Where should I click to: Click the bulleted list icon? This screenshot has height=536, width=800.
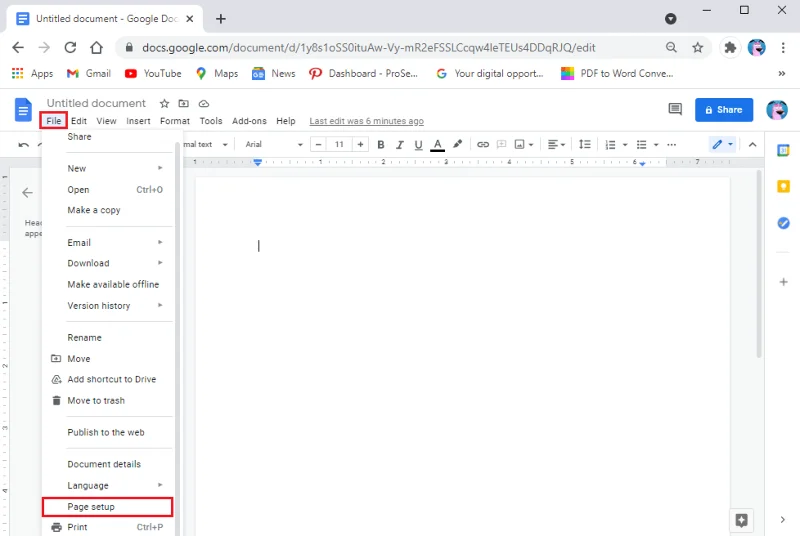click(x=641, y=145)
